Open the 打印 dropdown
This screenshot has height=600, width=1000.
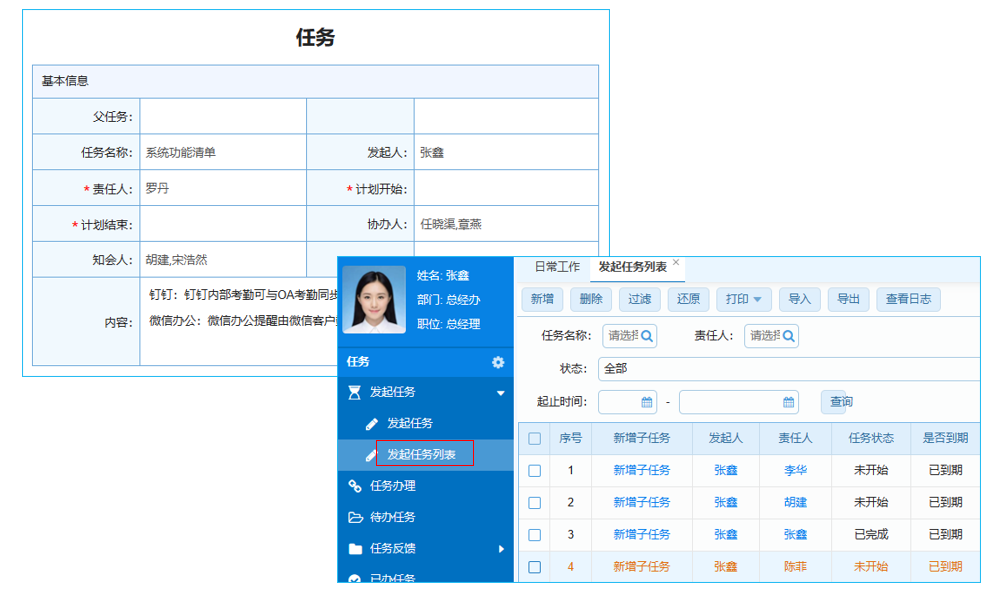(742, 298)
